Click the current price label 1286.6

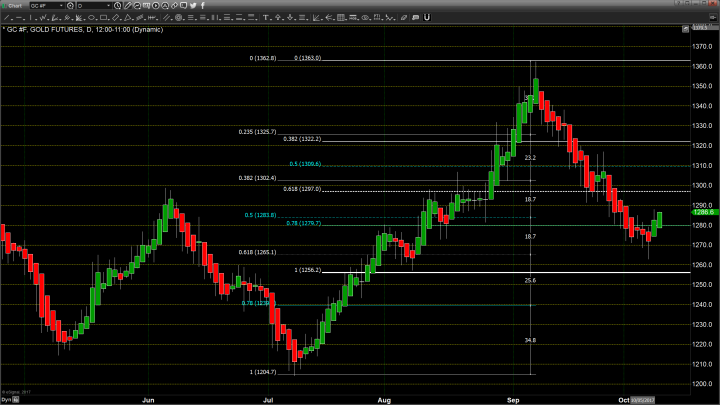701,213
